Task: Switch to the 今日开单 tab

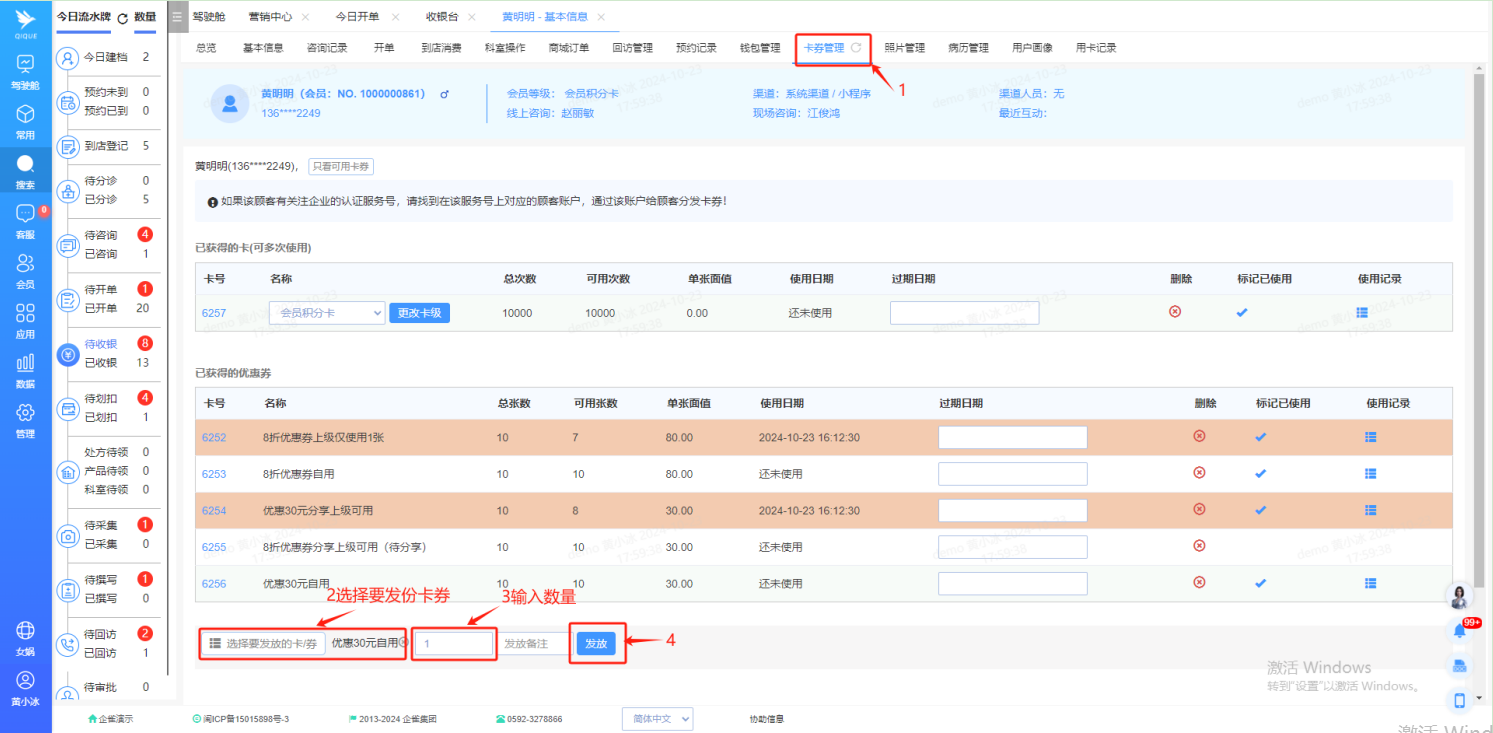Action: (x=357, y=17)
